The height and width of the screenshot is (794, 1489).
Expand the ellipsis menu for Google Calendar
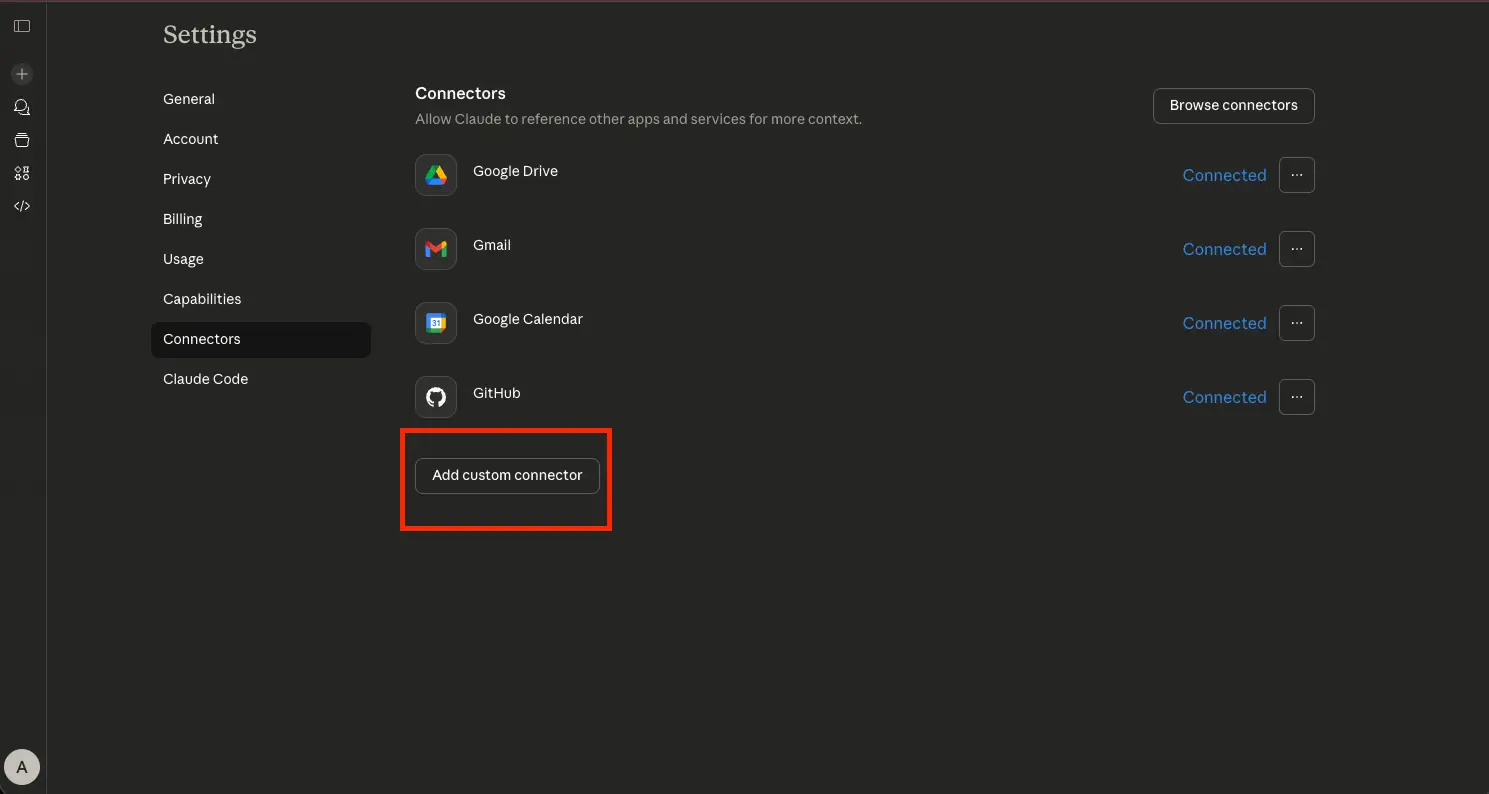pos(1297,323)
